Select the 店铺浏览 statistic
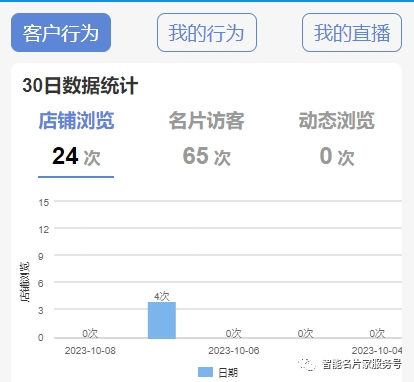The height and width of the screenshot is (382, 414). (x=76, y=120)
